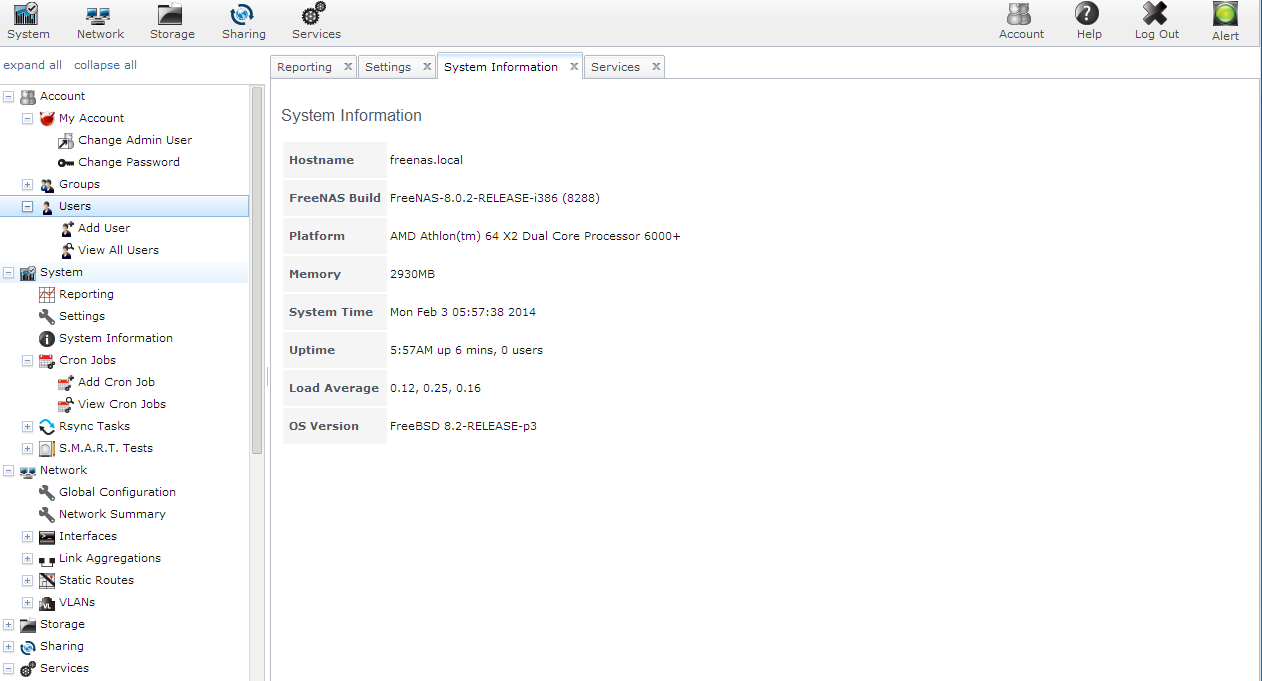Screen dimensions: 1262x681
Task: Click the Global Configuration wrench icon
Action: 47,492
